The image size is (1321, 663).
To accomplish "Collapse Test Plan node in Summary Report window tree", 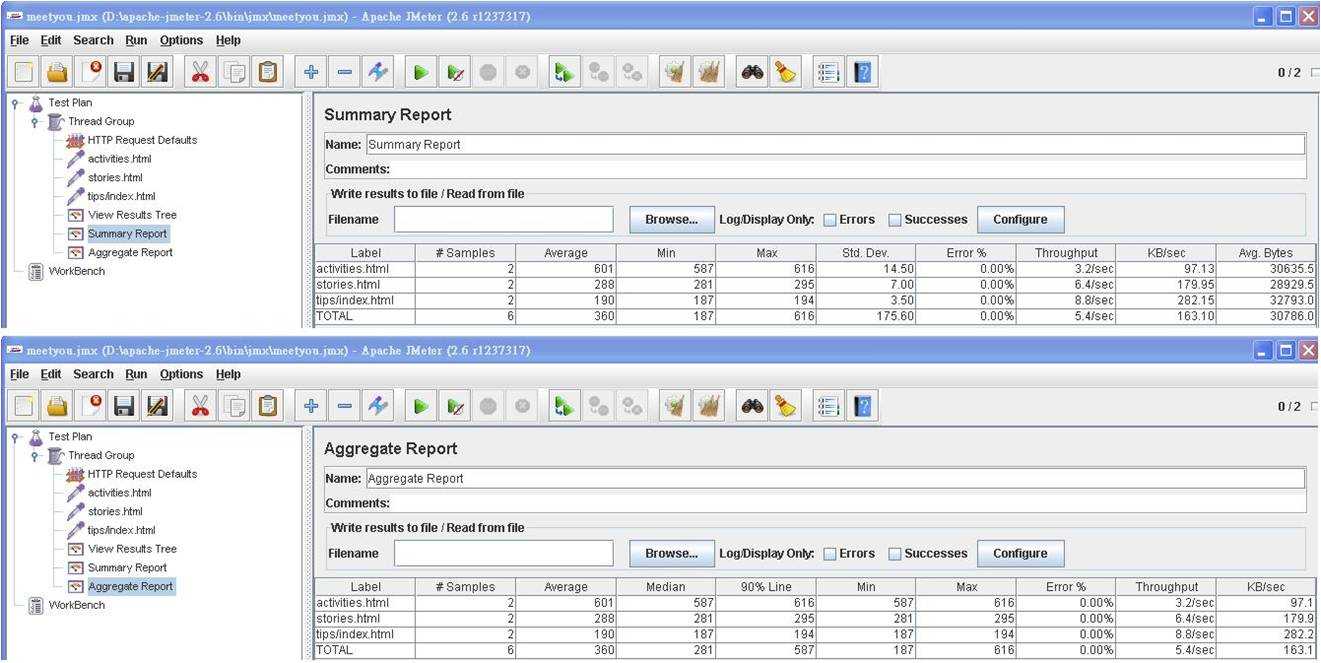I will coord(15,103).
